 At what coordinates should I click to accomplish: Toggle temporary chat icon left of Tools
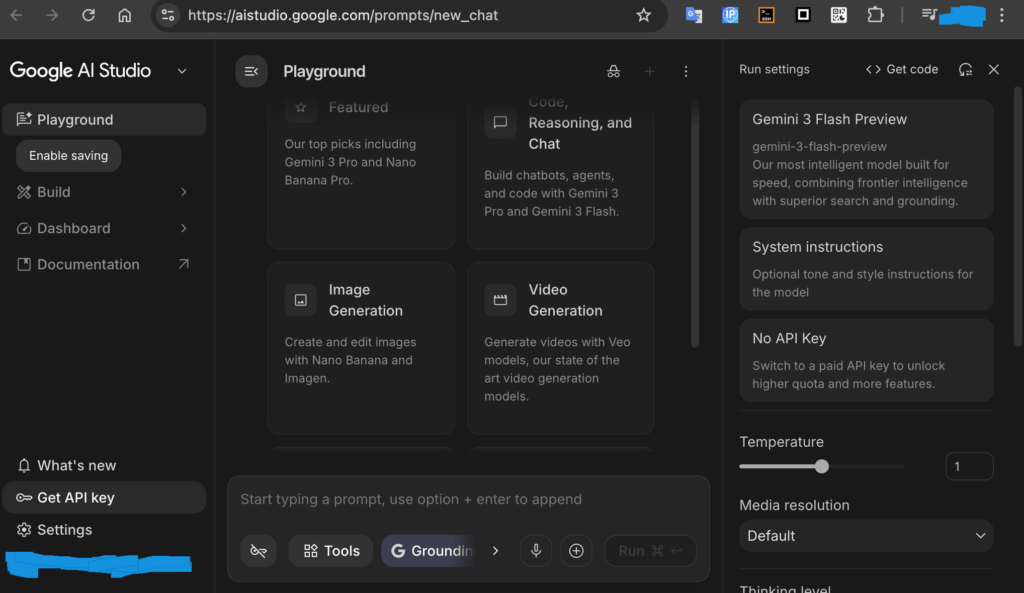[258, 551]
